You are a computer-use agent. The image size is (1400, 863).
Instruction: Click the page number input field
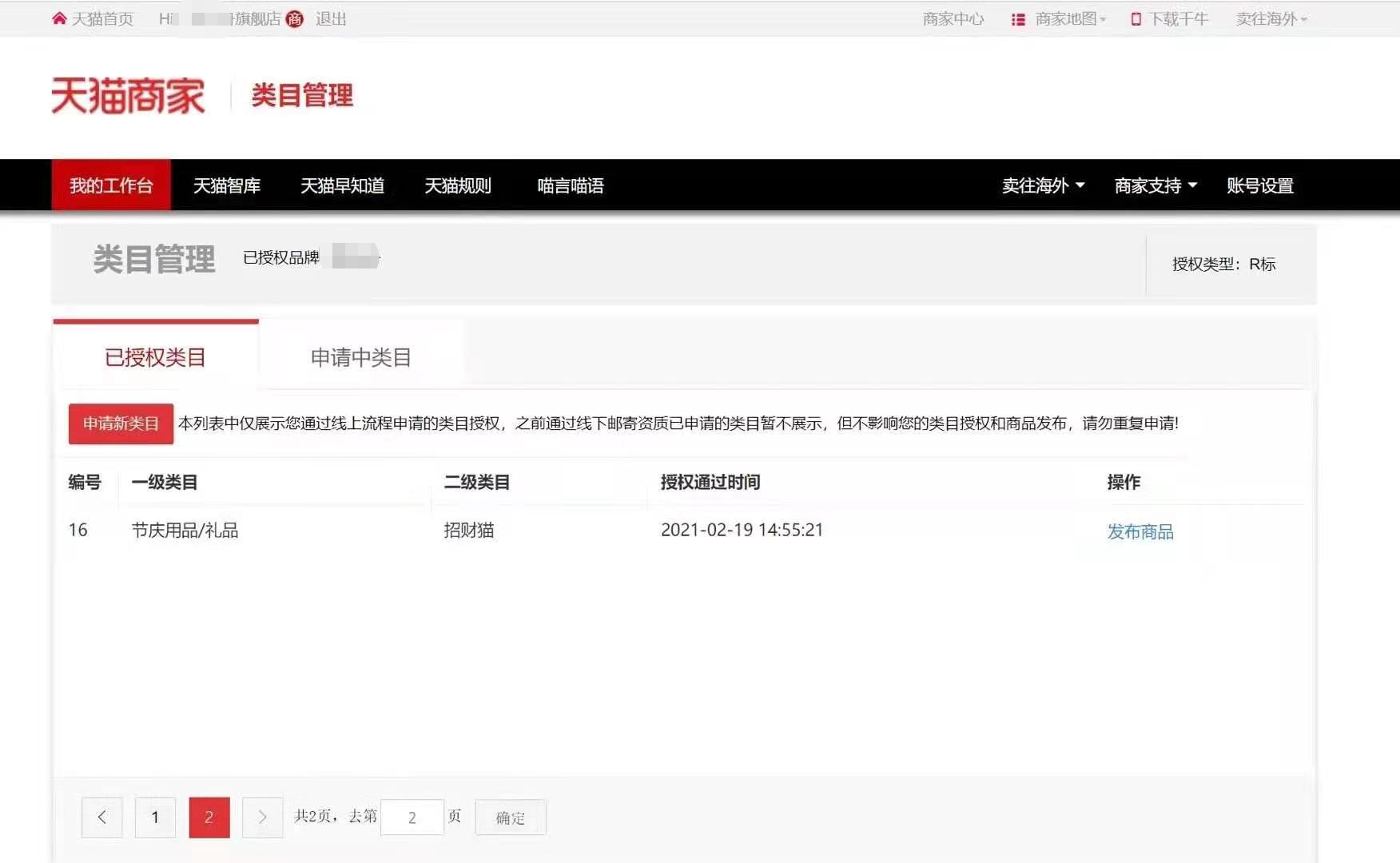tap(412, 817)
